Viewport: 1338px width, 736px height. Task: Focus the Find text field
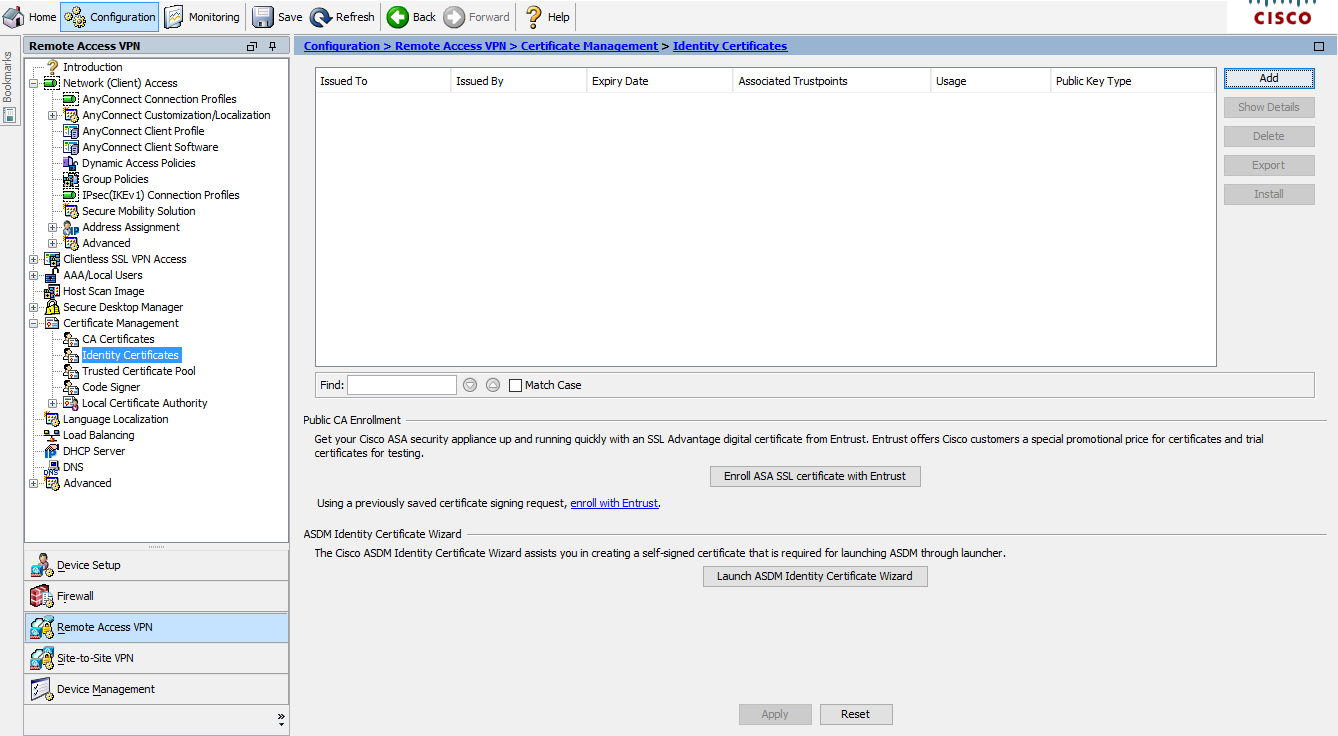tap(402, 385)
